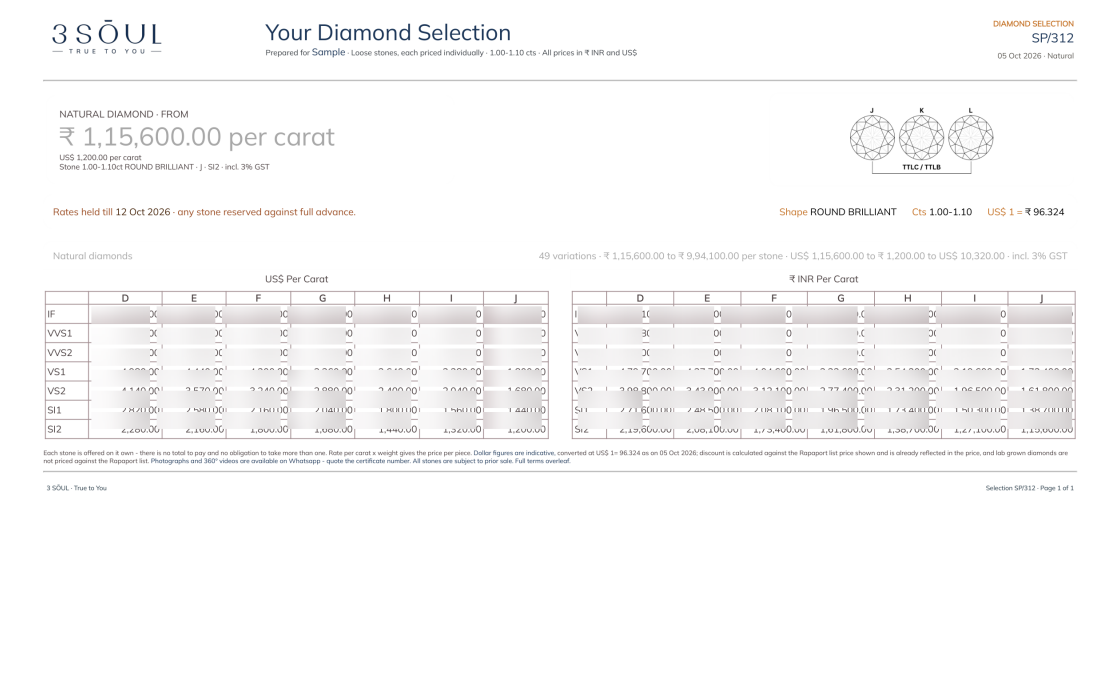Click the 3 SŌUL · True to You footer

click(x=76, y=488)
